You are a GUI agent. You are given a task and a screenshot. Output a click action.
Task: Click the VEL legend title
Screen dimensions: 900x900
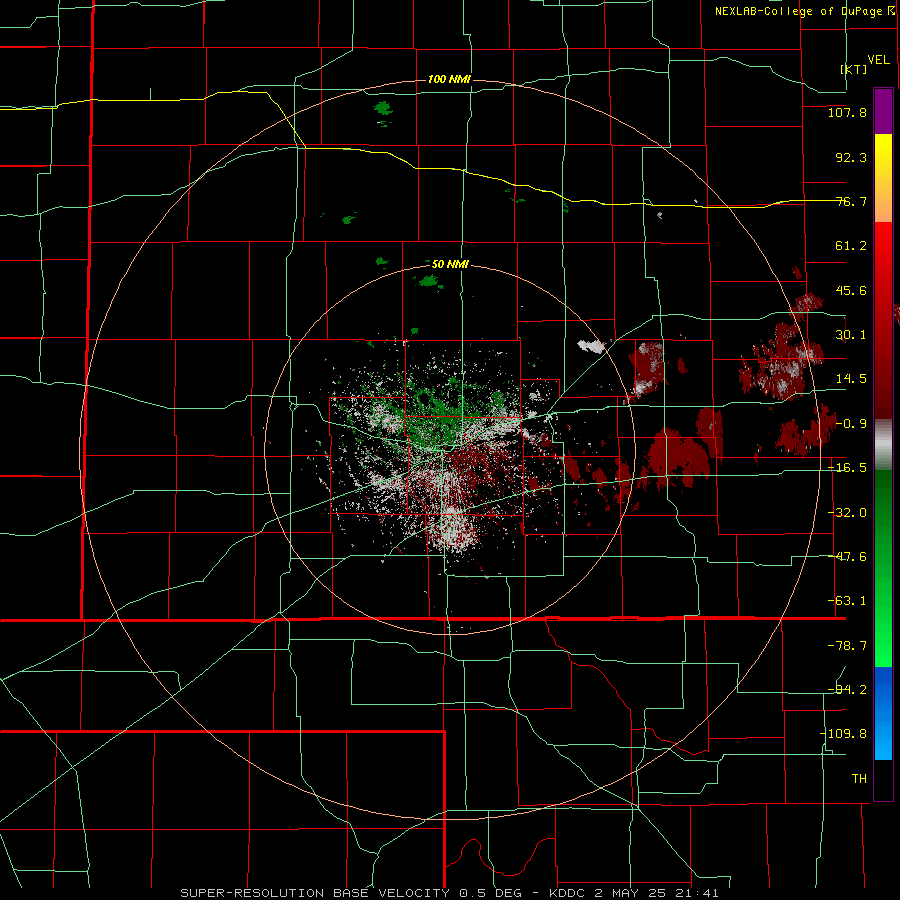[878, 60]
